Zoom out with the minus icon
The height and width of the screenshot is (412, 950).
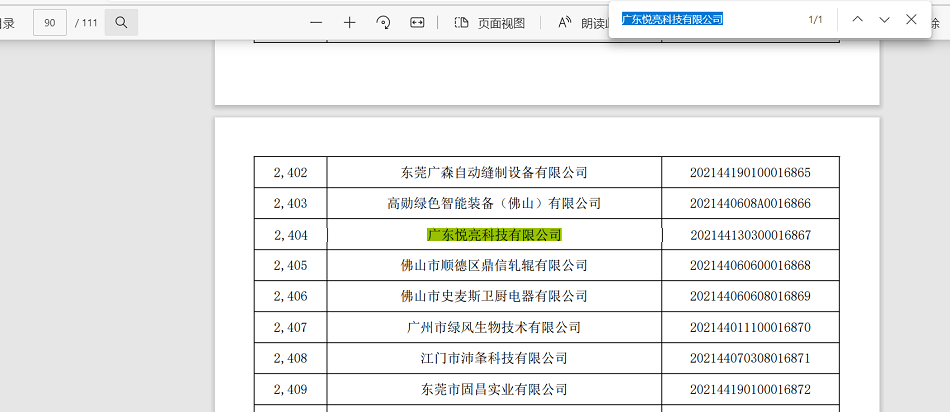[x=316, y=22]
